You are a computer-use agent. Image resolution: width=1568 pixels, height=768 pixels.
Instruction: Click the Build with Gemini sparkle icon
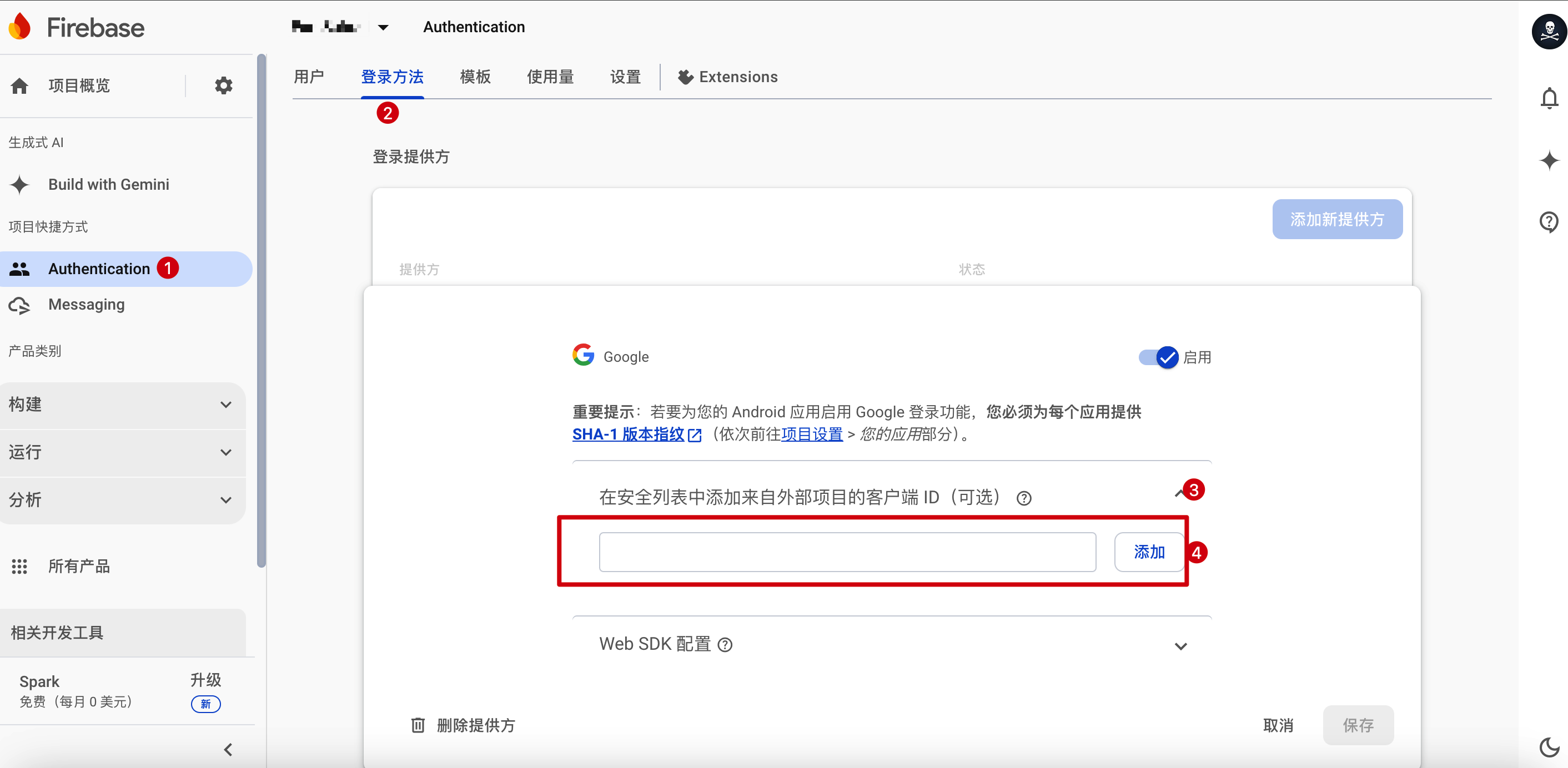pos(20,184)
